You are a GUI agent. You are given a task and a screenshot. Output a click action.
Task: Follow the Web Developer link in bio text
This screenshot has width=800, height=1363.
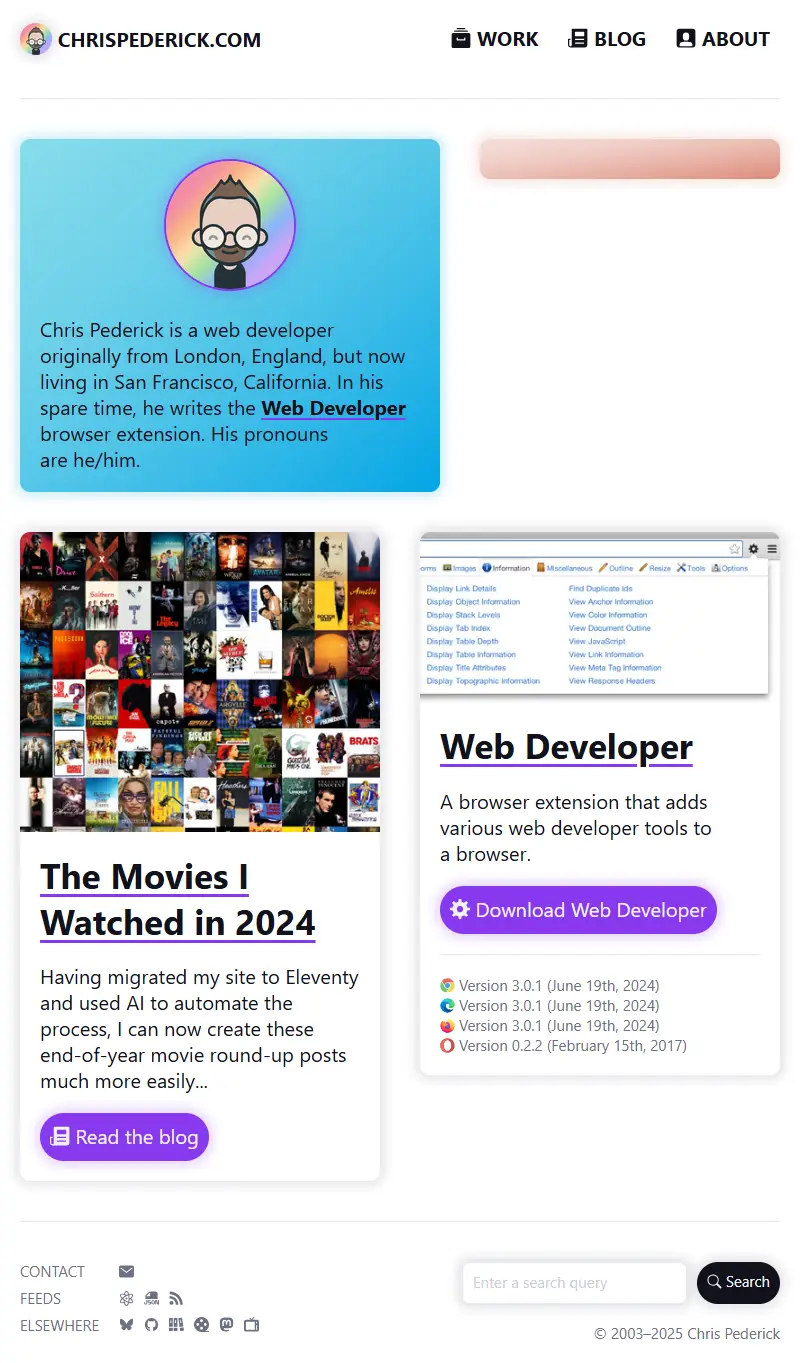[x=333, y=408]
